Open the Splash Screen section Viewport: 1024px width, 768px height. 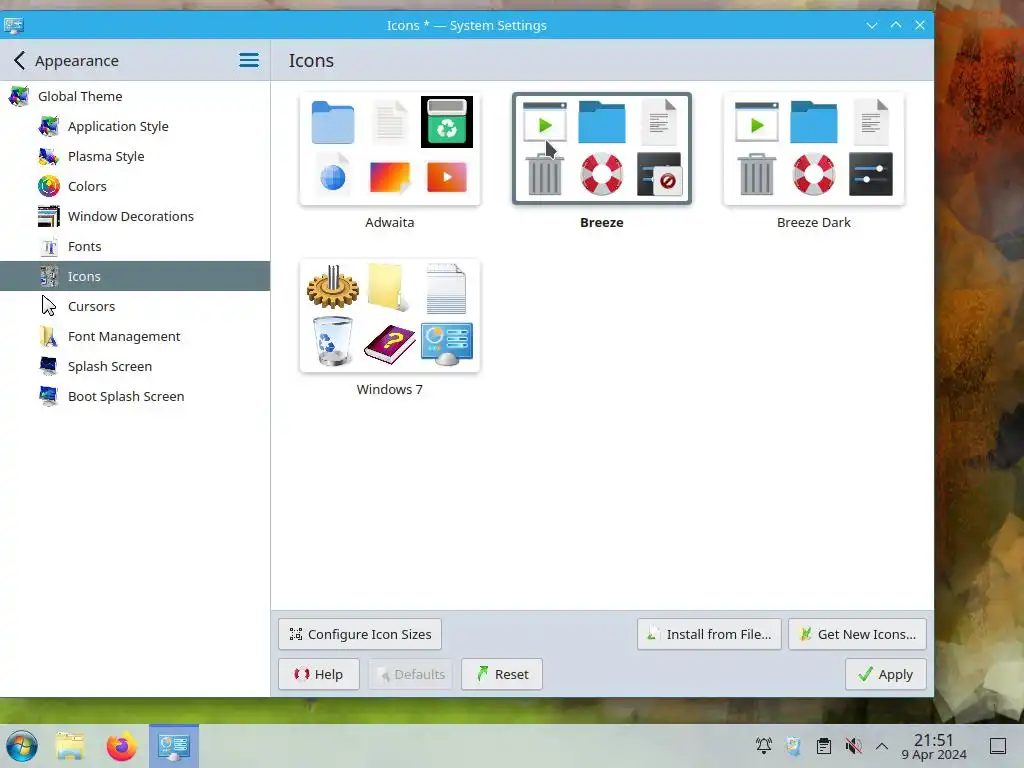click(135, 366)
